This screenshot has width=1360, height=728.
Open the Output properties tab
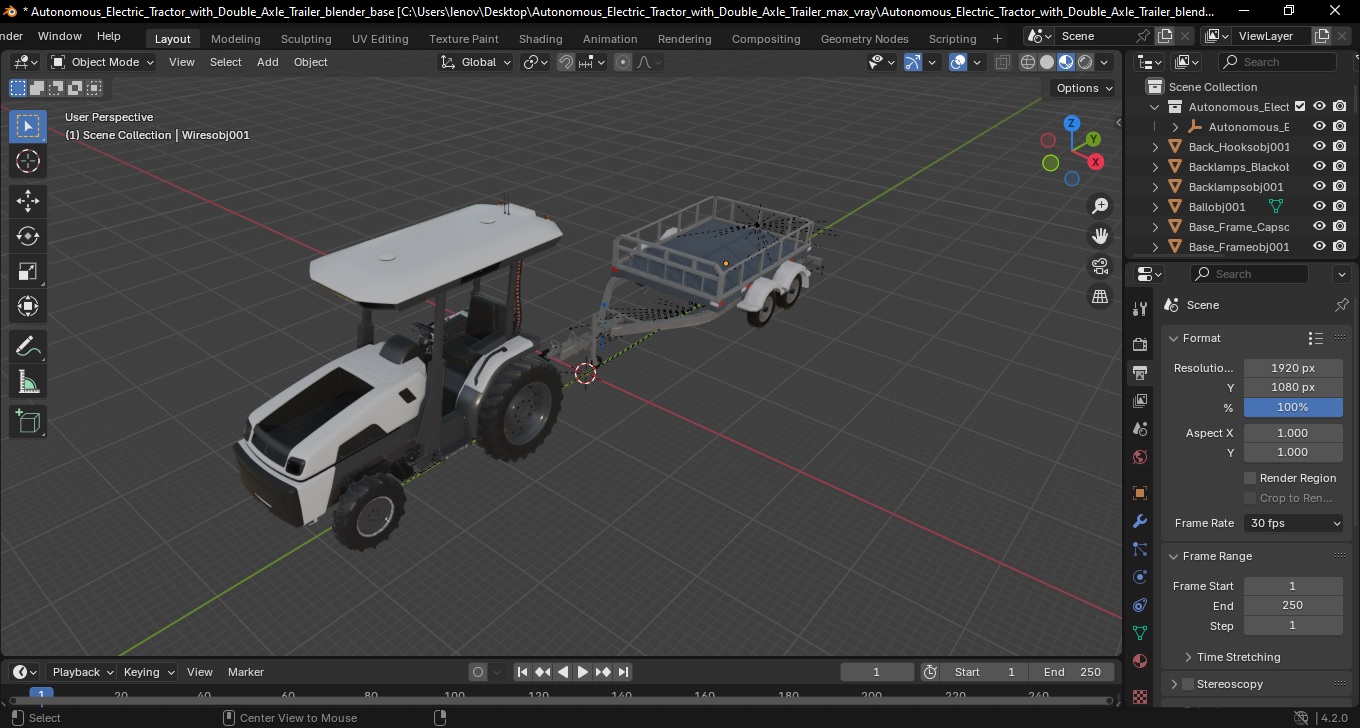[1140, 373]
